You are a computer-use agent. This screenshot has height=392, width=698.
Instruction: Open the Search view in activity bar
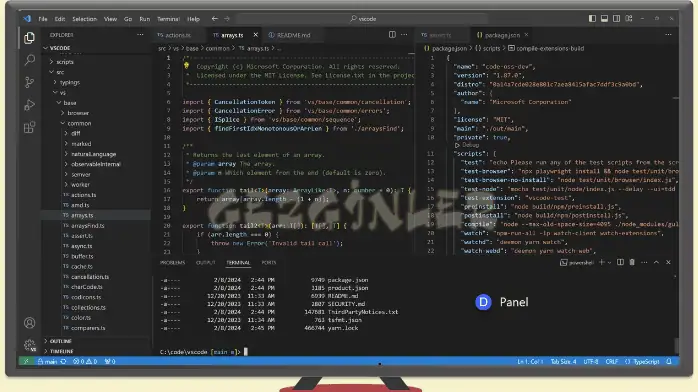tap(29, 60)
